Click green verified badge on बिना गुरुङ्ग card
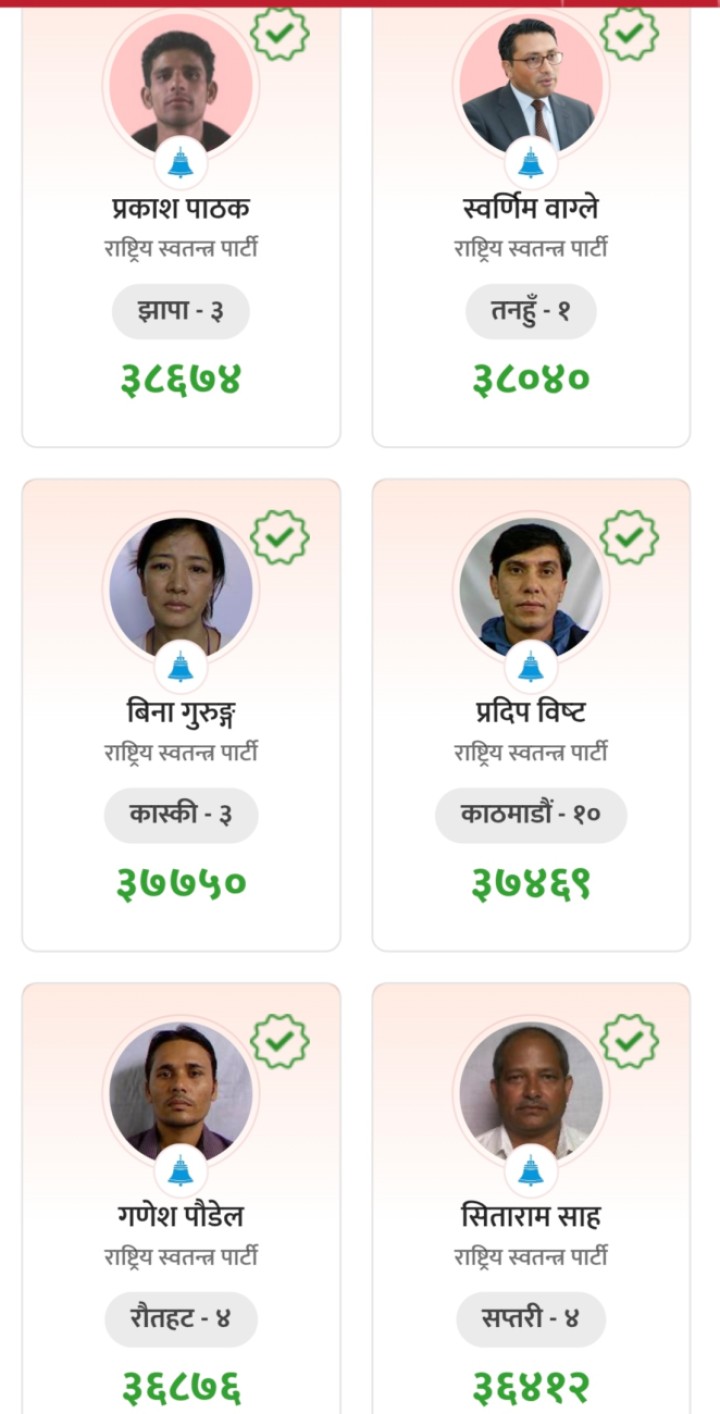Image resolution: width=720 pixels, height=1414 pixels. [x=280, y=537]
